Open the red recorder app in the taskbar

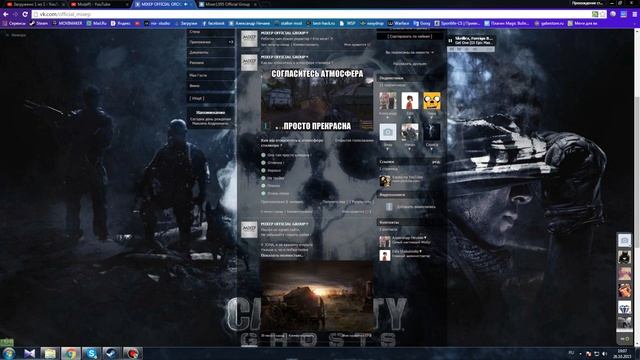click(x=132, y=353)
